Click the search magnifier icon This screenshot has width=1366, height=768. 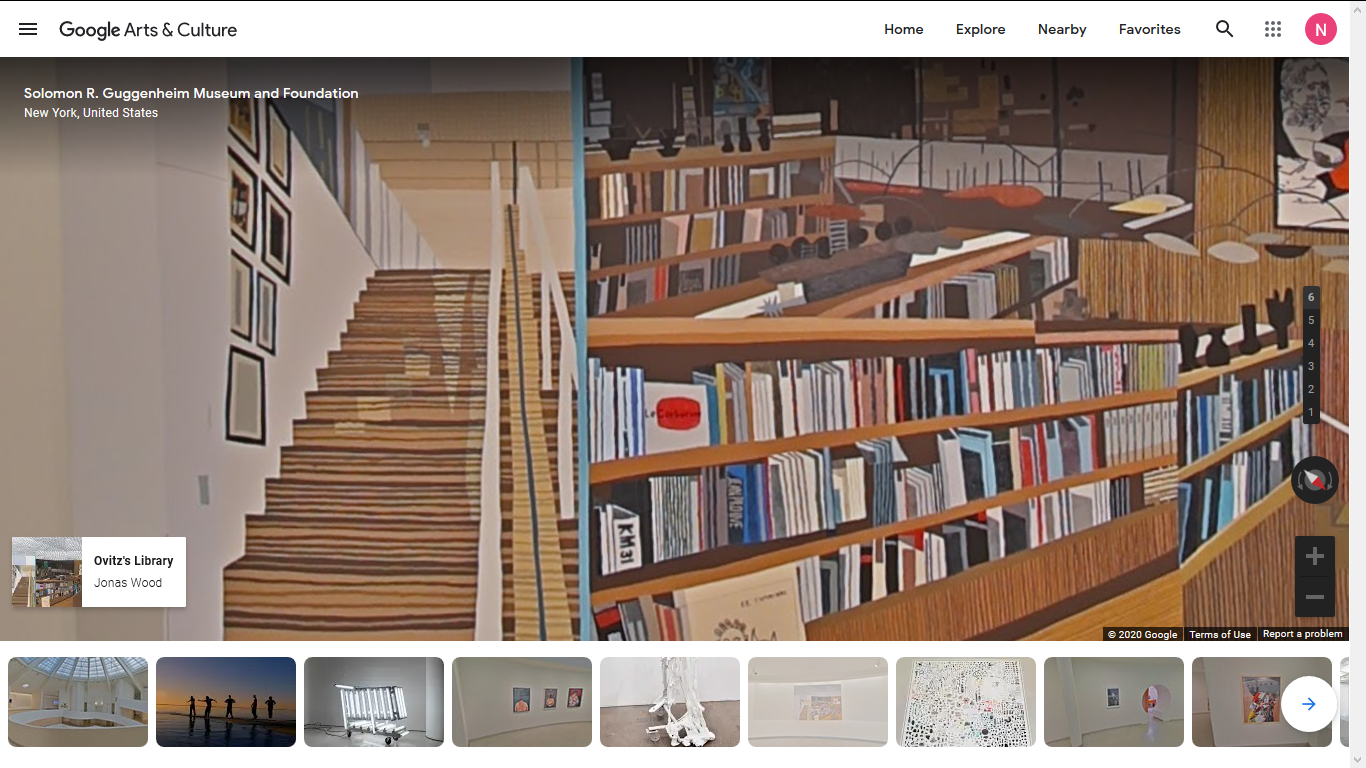click(x=1224, y=29)
